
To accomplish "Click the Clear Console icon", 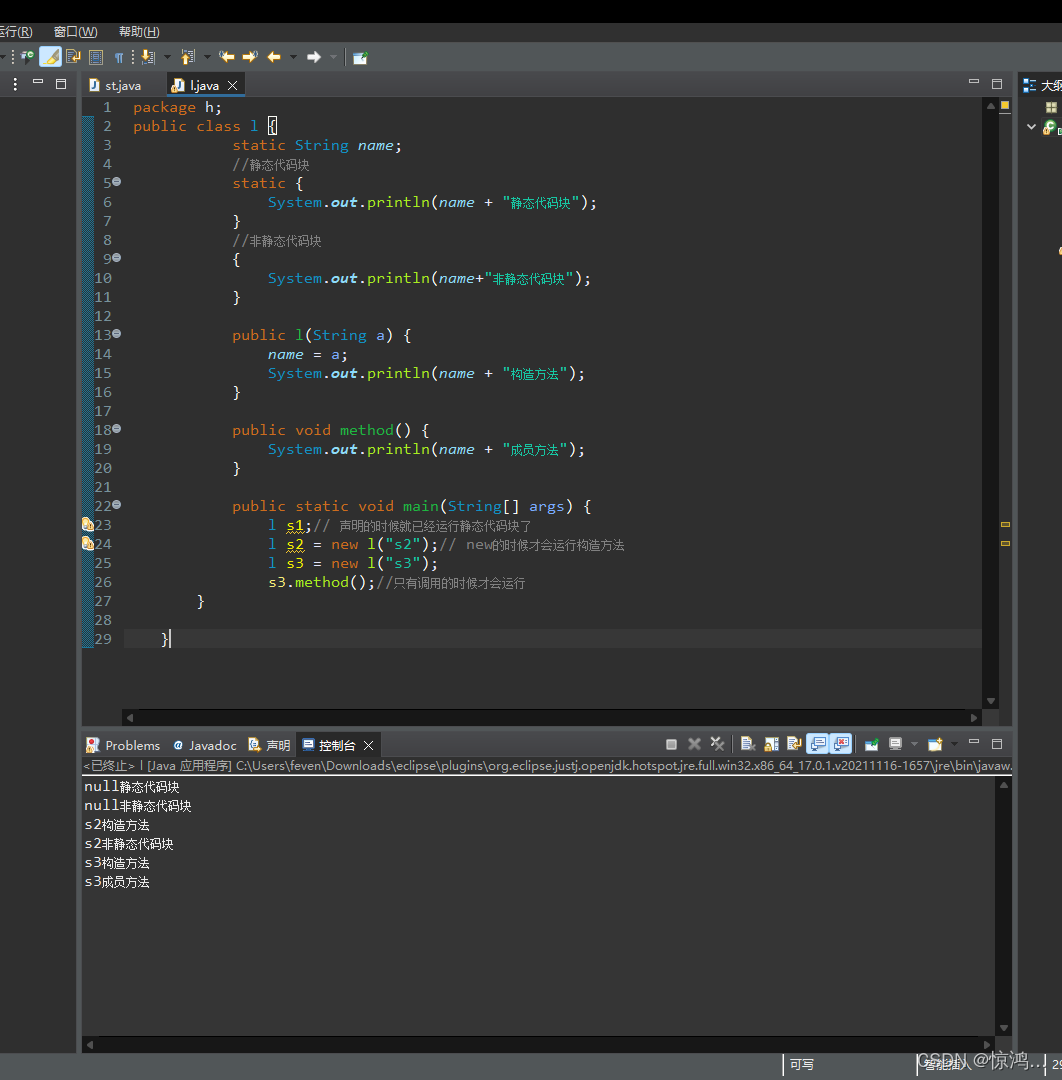I will [747, 744].
